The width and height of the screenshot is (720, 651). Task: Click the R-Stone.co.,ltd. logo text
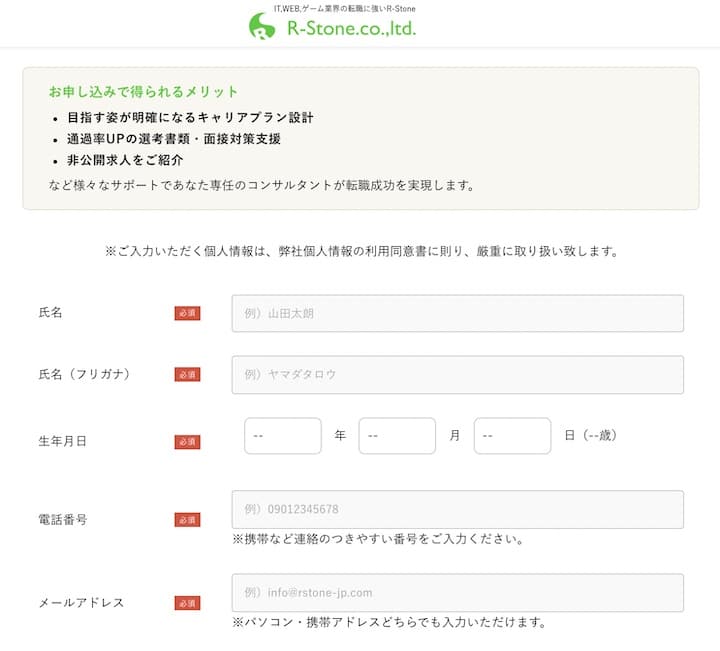click(x=350, y=29)
